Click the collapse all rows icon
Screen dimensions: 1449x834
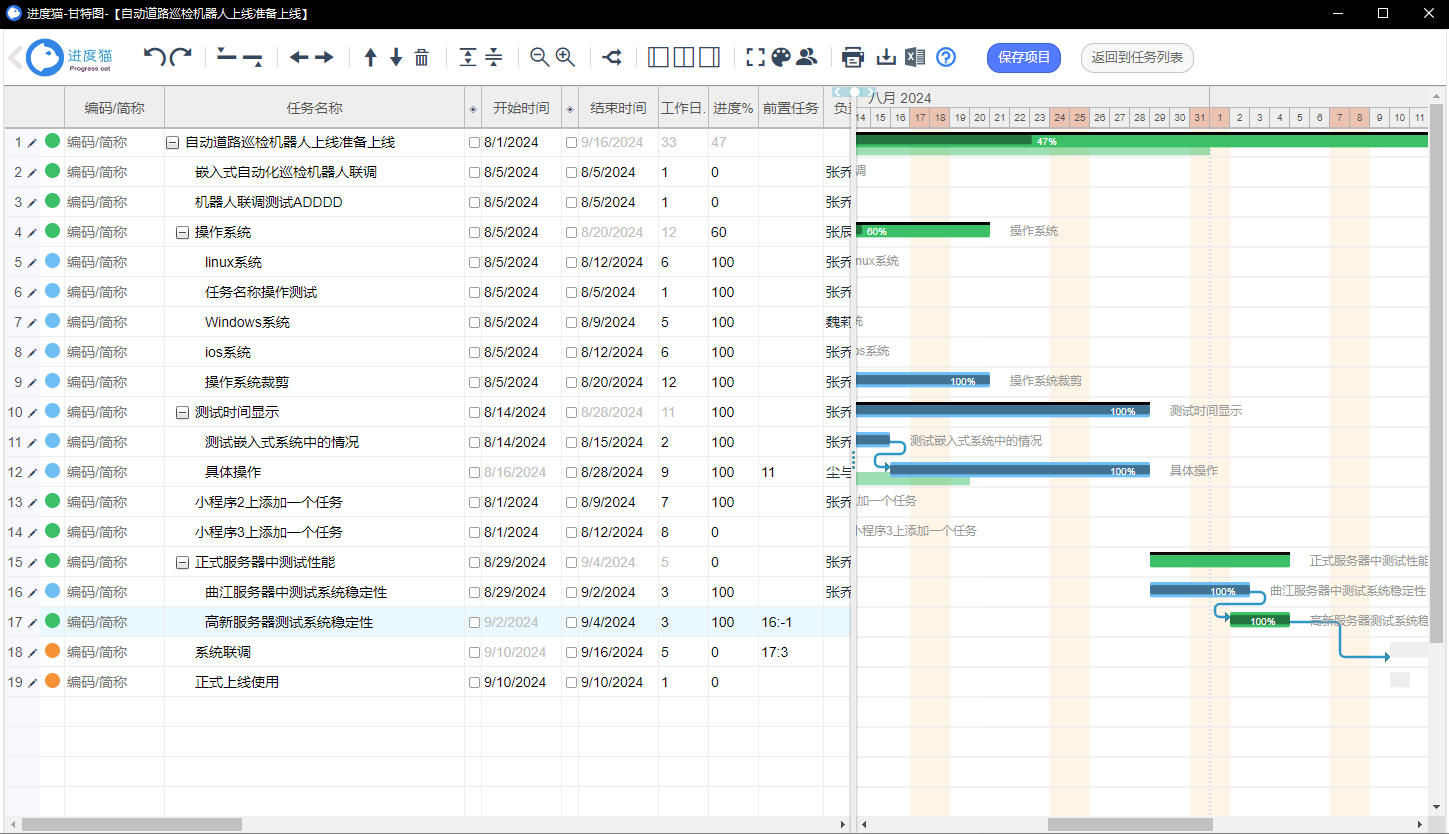coord(494,57)
